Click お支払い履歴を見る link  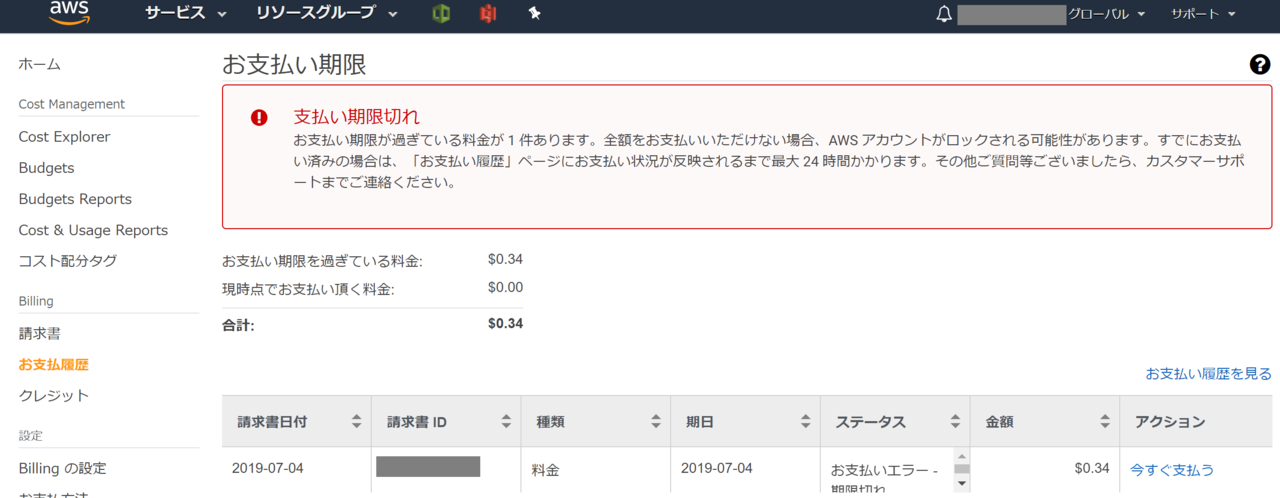[x=1208, y=374]
